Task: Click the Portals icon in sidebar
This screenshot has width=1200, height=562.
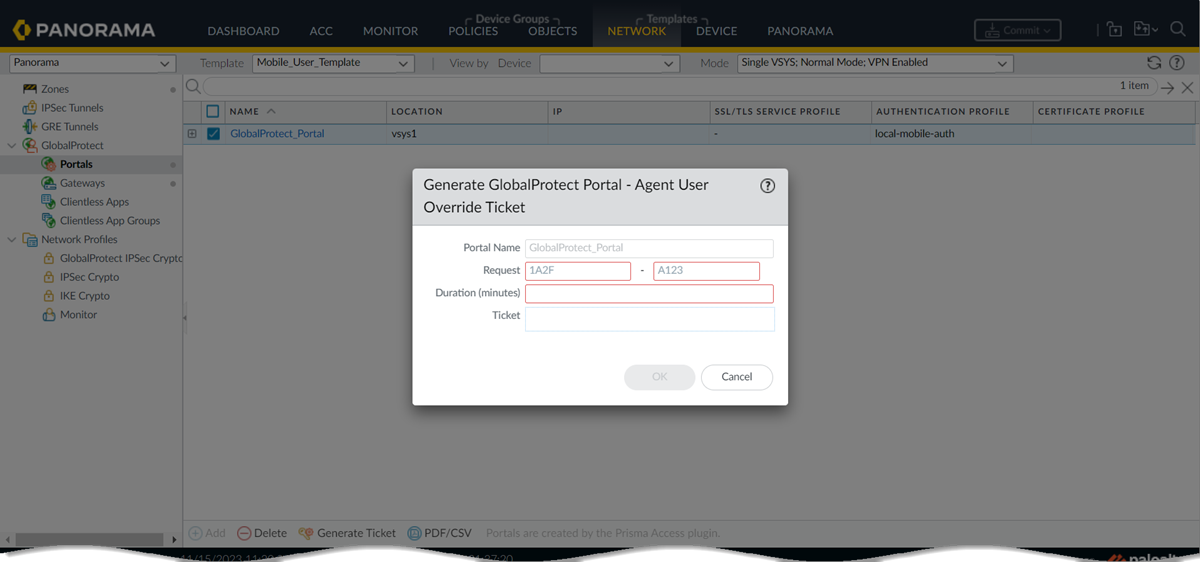Action: click(x=49, y=164)
